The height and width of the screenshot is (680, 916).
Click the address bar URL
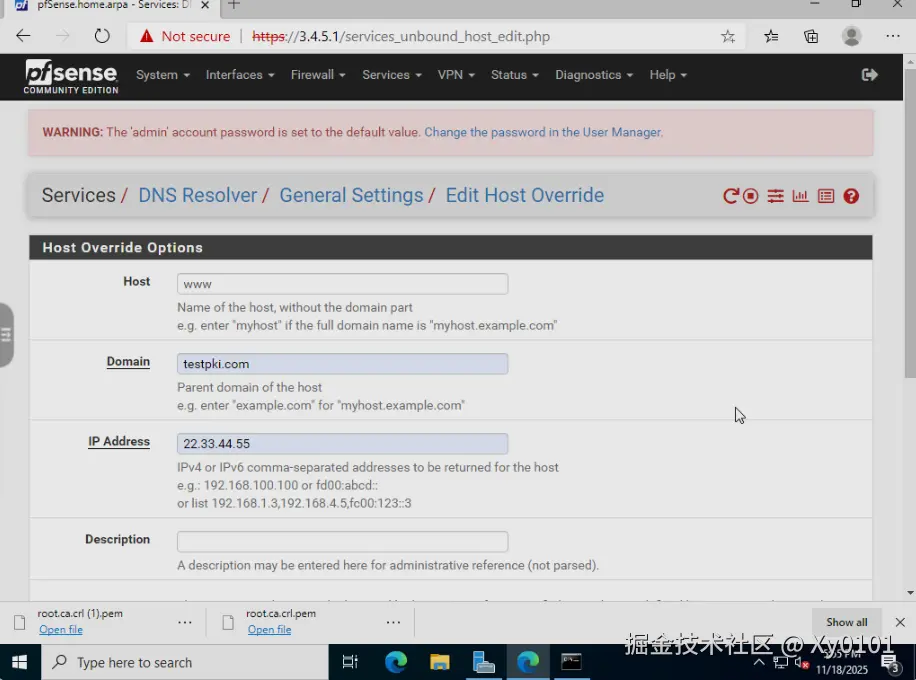tap(401, 36)
